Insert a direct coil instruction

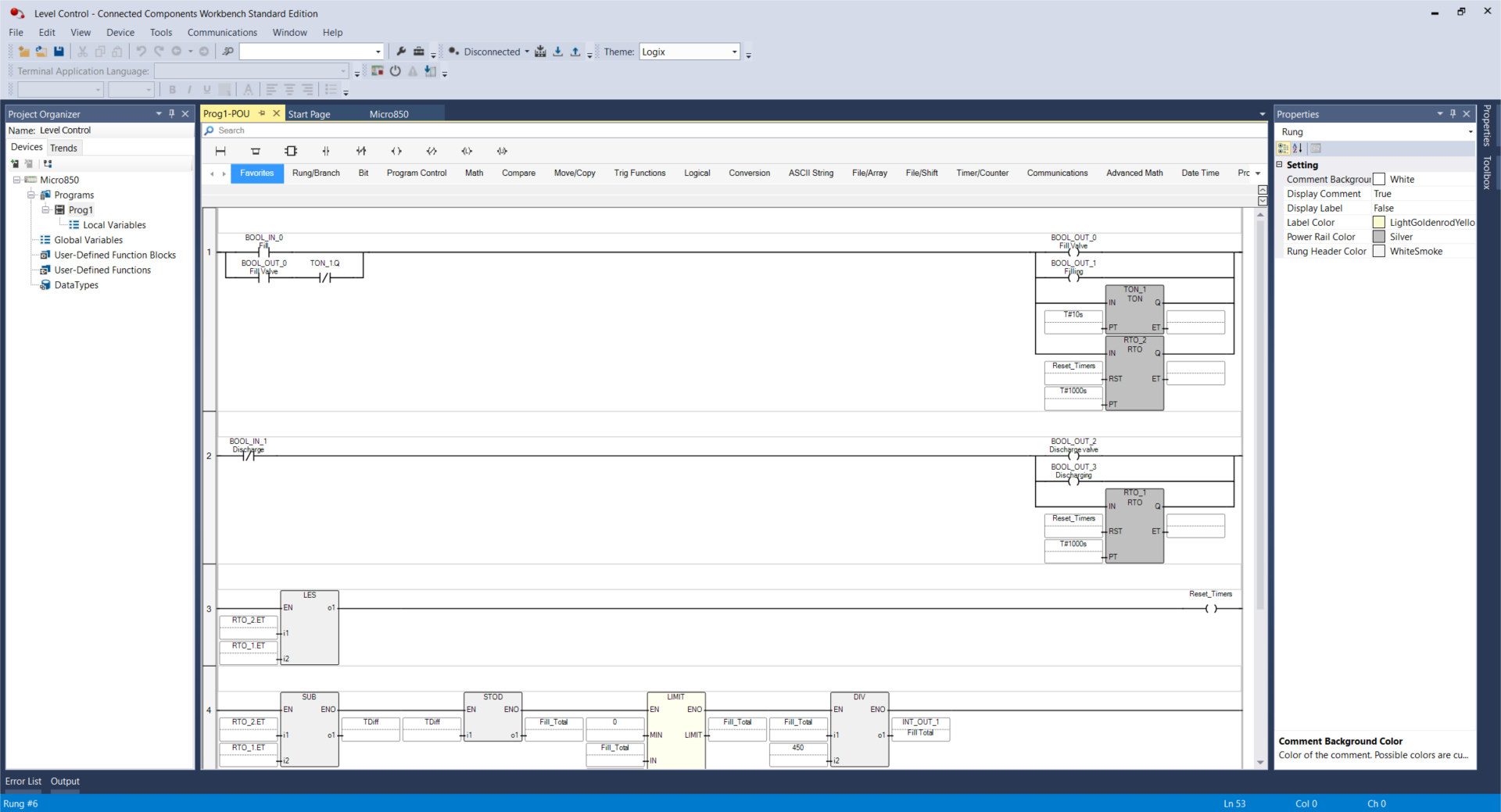(x=396, y=151)
